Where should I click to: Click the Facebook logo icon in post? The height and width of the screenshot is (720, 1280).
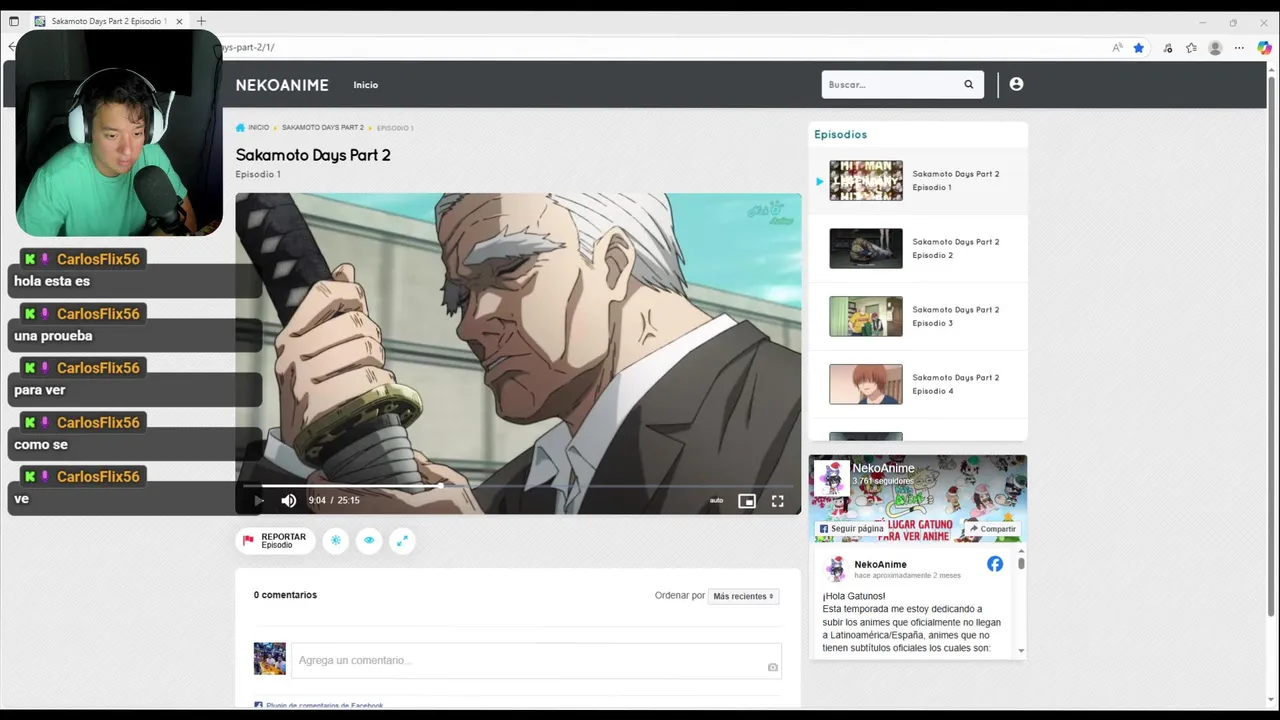point(995,564)
